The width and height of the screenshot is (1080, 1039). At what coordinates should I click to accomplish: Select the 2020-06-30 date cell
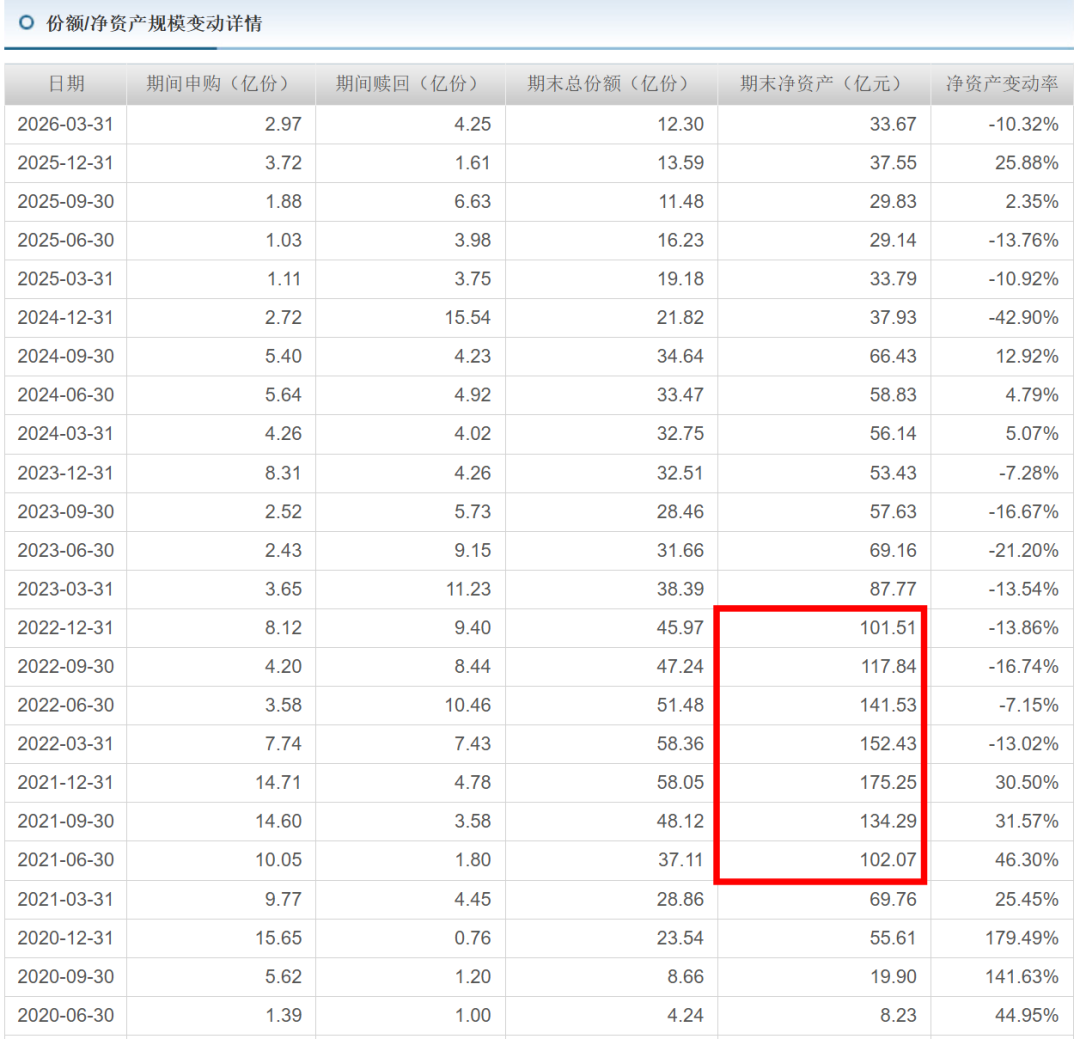pyautogui.click(x=65, y=1016)
